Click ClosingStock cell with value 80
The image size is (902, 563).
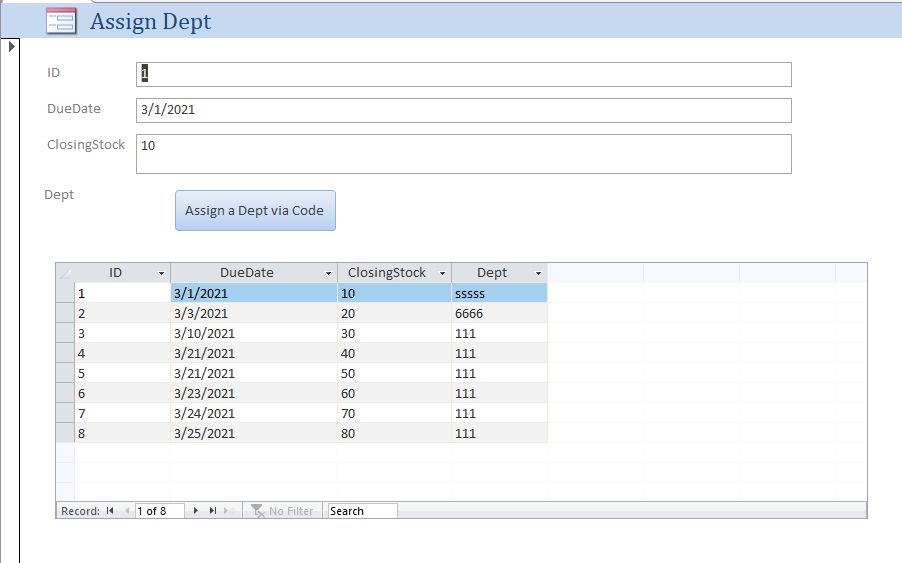394,432
